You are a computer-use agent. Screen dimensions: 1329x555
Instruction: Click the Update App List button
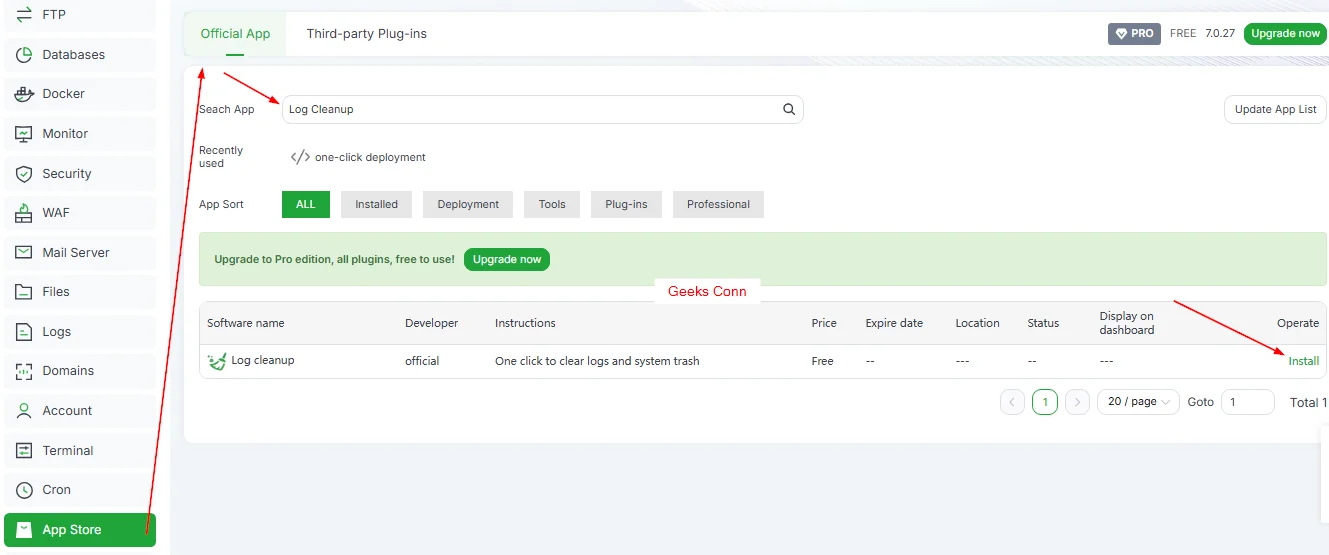1275,109
